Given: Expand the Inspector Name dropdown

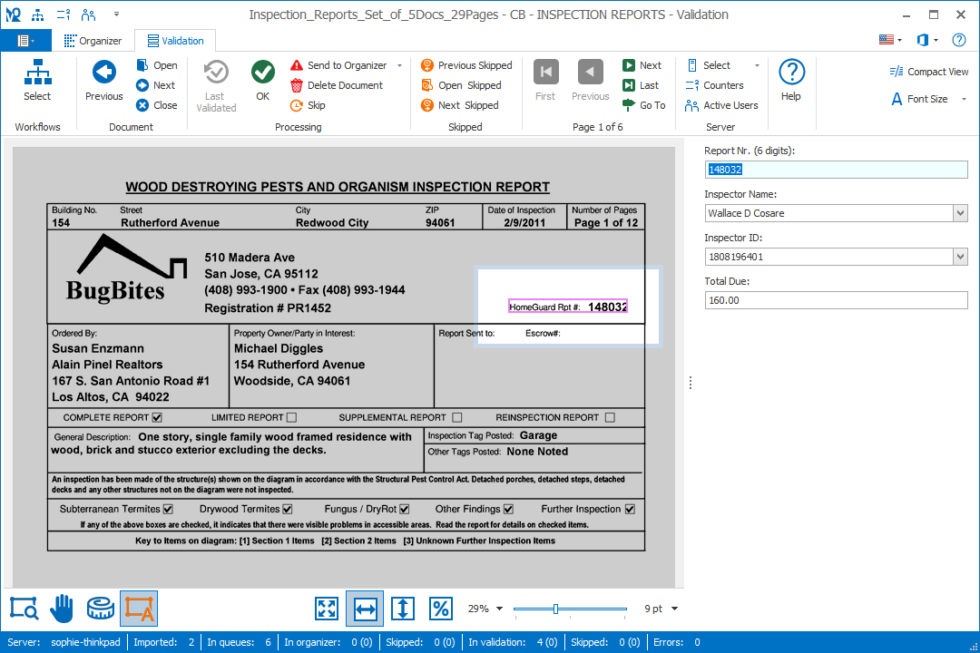Looking at the screenshot, I should 960,213.
